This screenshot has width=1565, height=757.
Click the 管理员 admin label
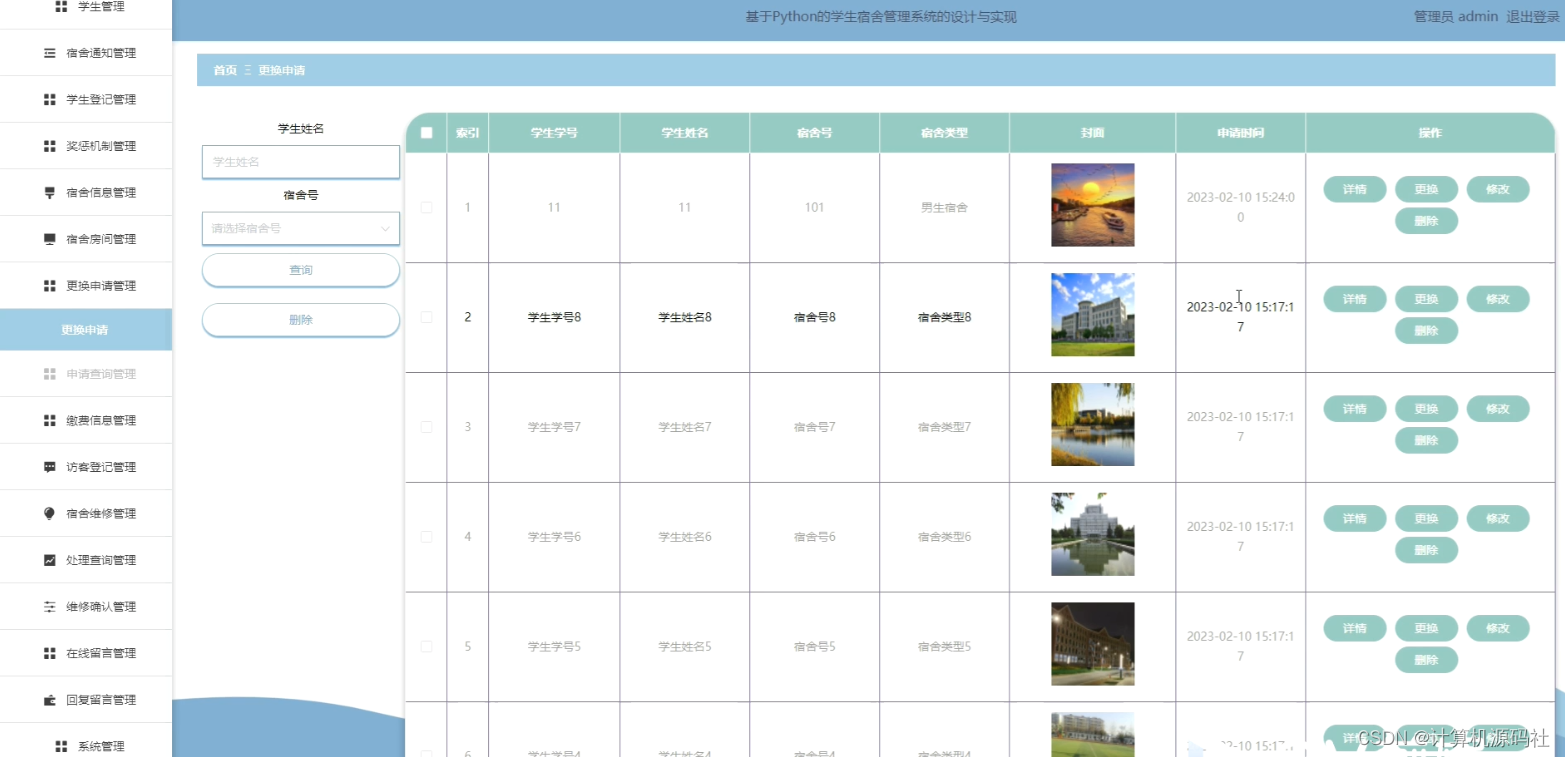(1455, 16)
